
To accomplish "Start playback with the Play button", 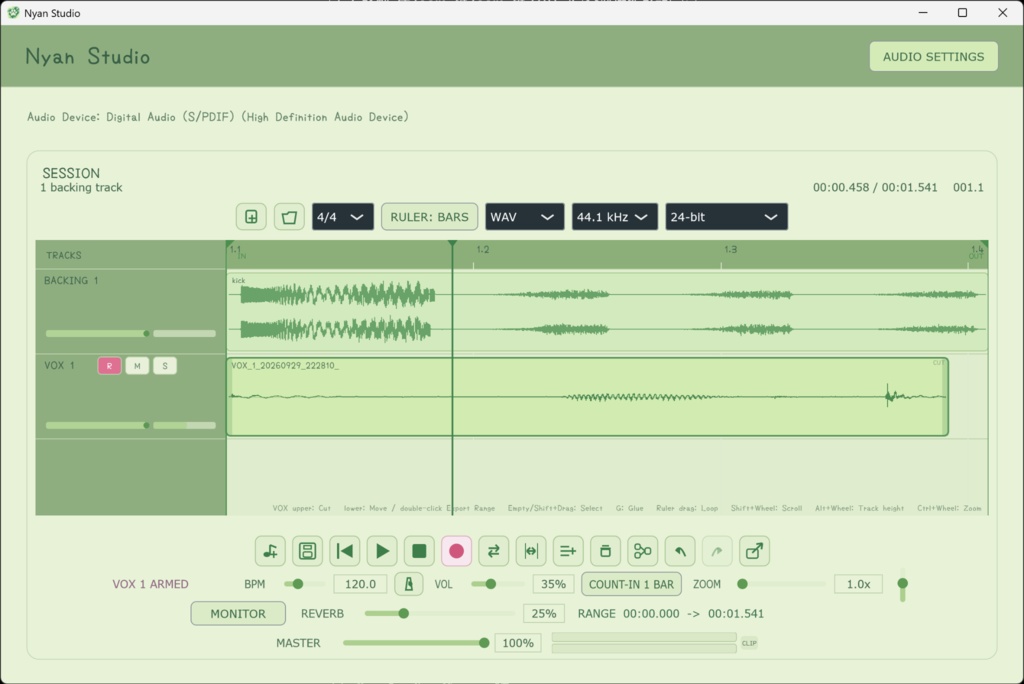I will pyautogui.click(x=382, y=551).
